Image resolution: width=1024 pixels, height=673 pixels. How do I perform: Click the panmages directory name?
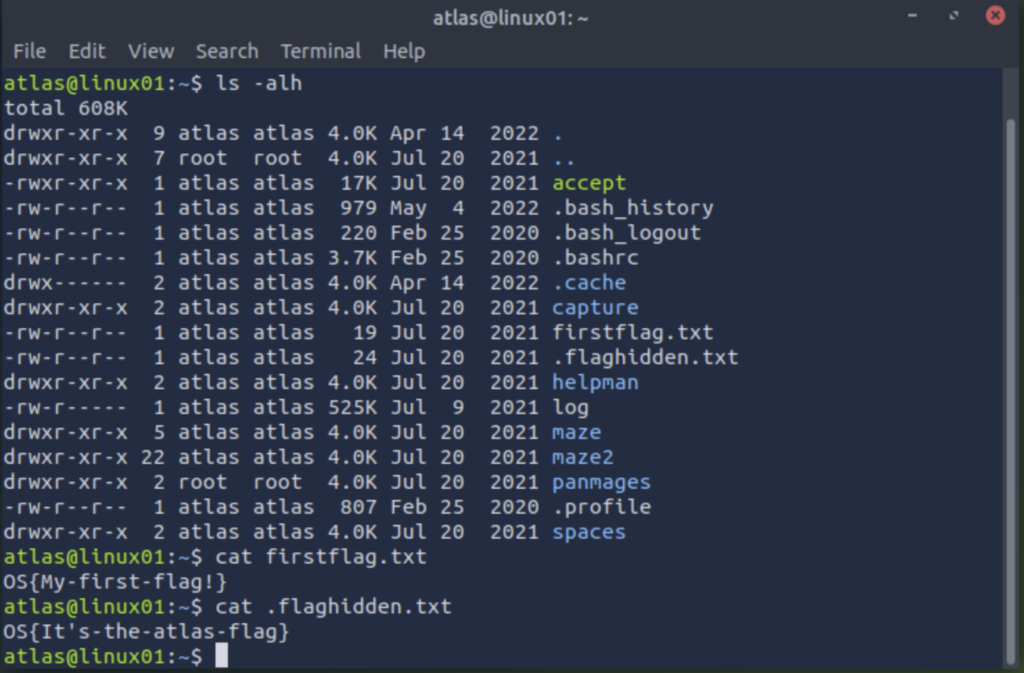601,482
